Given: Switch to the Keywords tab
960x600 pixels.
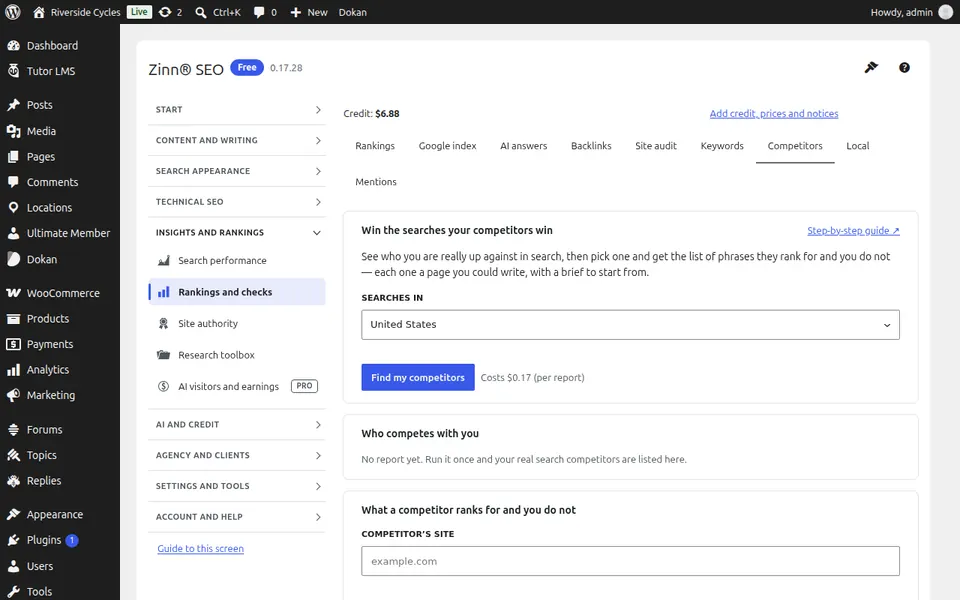Looking at the screenshot, I should pyautogui.click(x=722, y=146).
